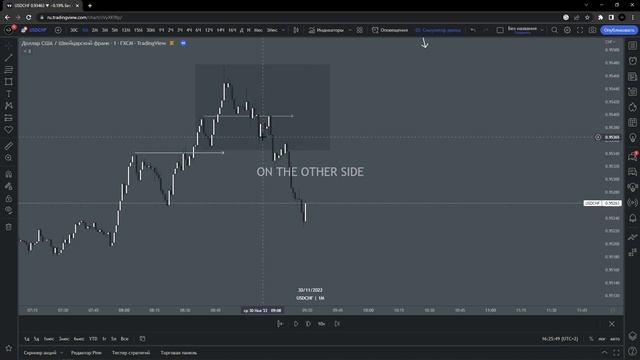Open the timezone clock 16:25:49 (UTC+2)

pyautogui.click(x=560, y=339)
